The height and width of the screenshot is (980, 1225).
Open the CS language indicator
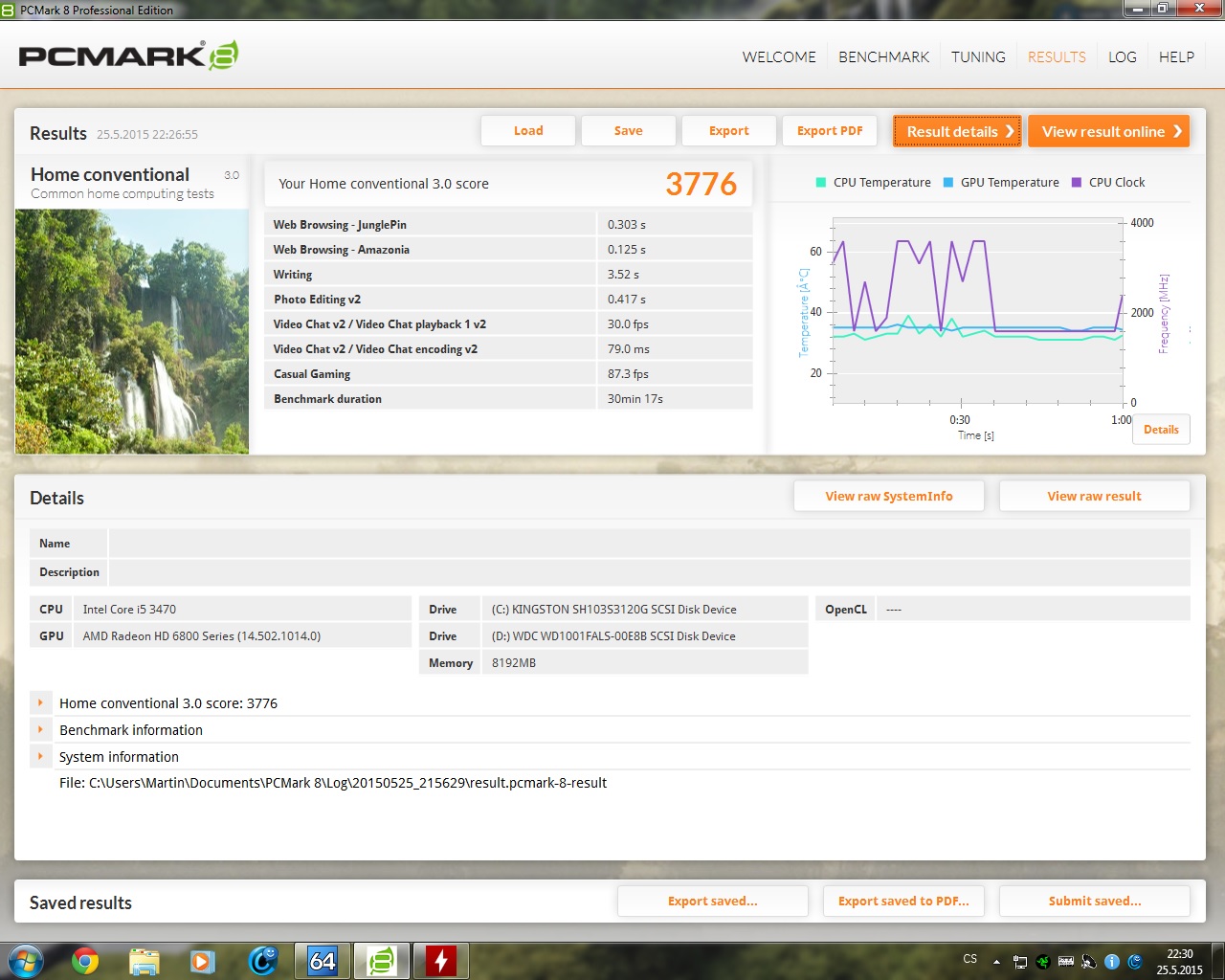click(x=970, y=959)
